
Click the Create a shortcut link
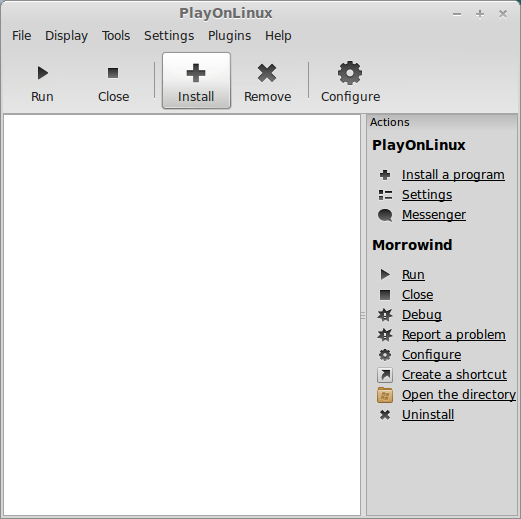click(x=454, y=375)
